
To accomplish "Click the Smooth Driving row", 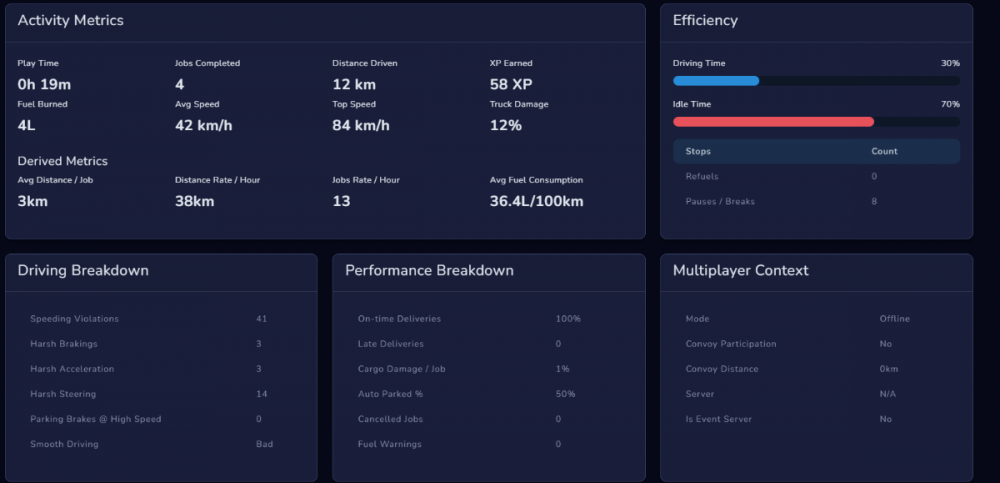I will (160, 444).
